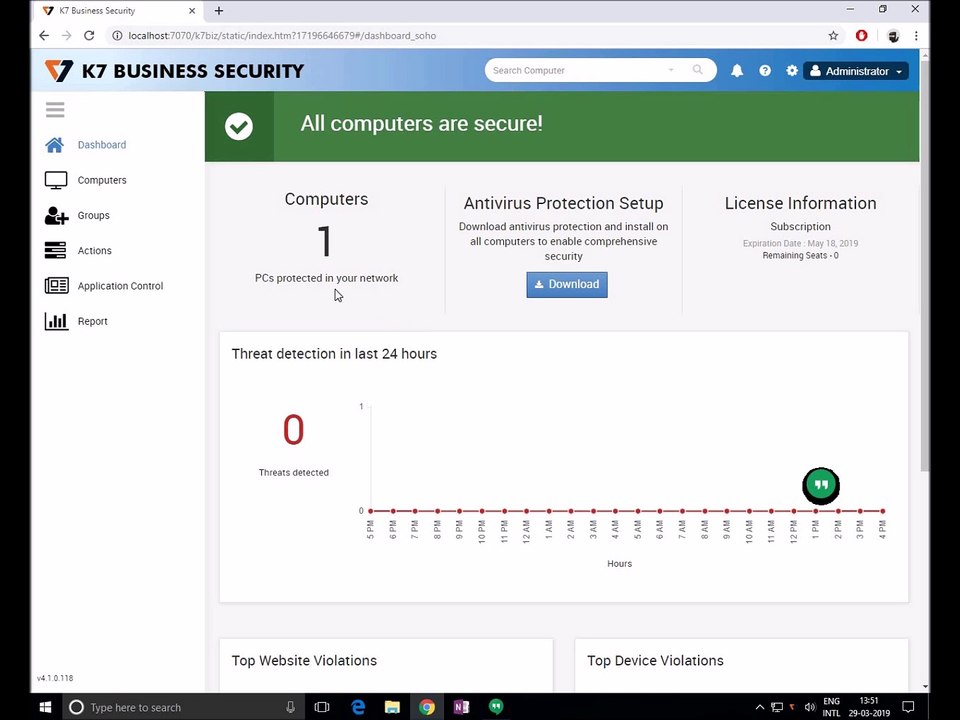The width and height of the screenshot is (960, 720).
Task: Click the red 0 Threats detected value
Action: tap(293, 429)
